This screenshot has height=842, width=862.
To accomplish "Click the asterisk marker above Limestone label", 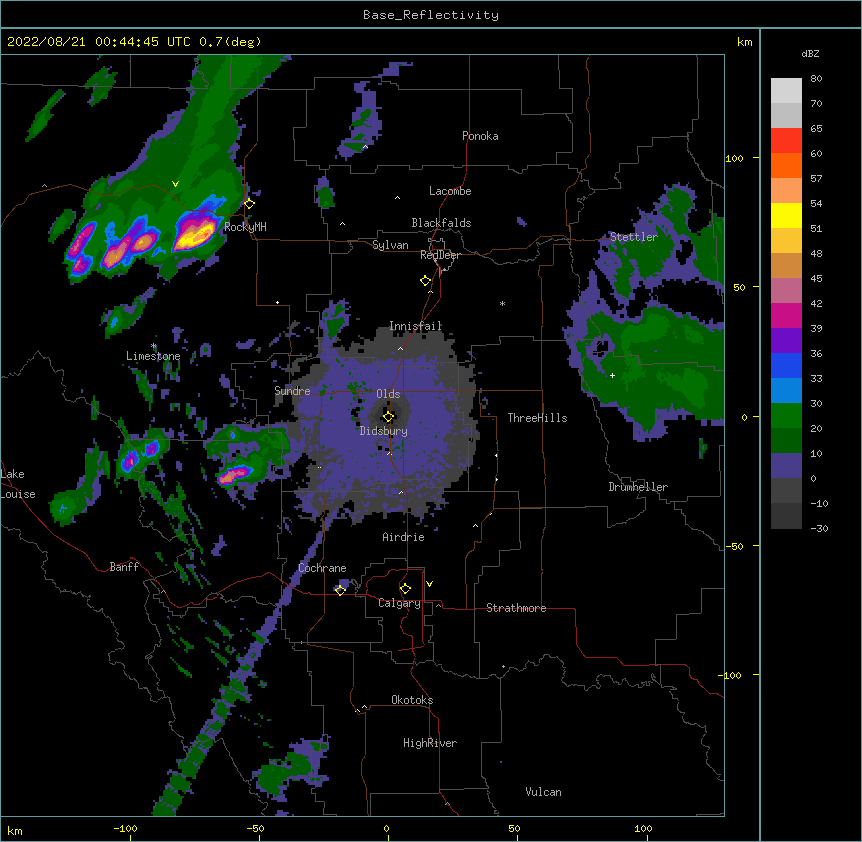I will click(x=154, y=346).
